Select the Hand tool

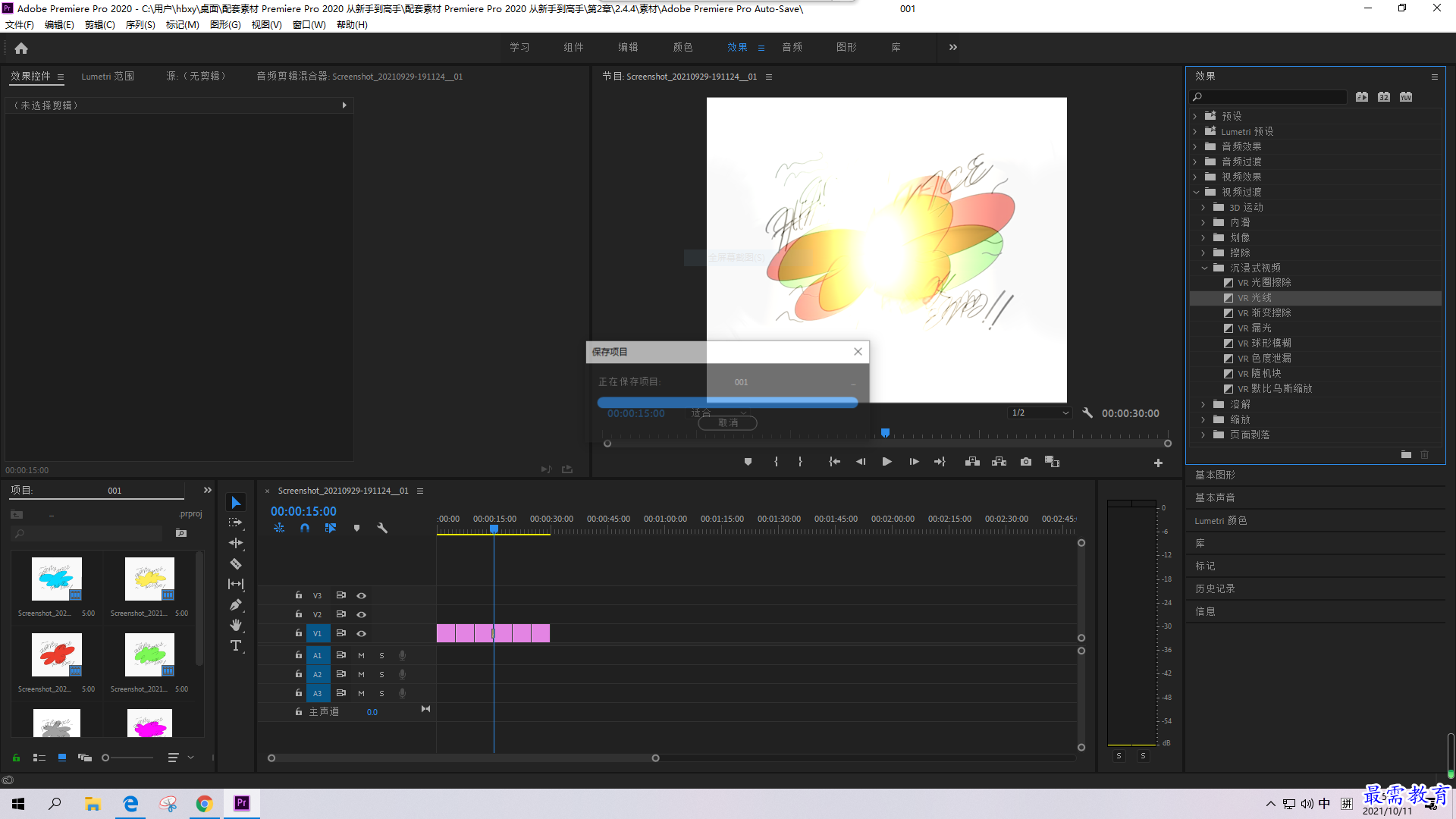pos(236,625)
